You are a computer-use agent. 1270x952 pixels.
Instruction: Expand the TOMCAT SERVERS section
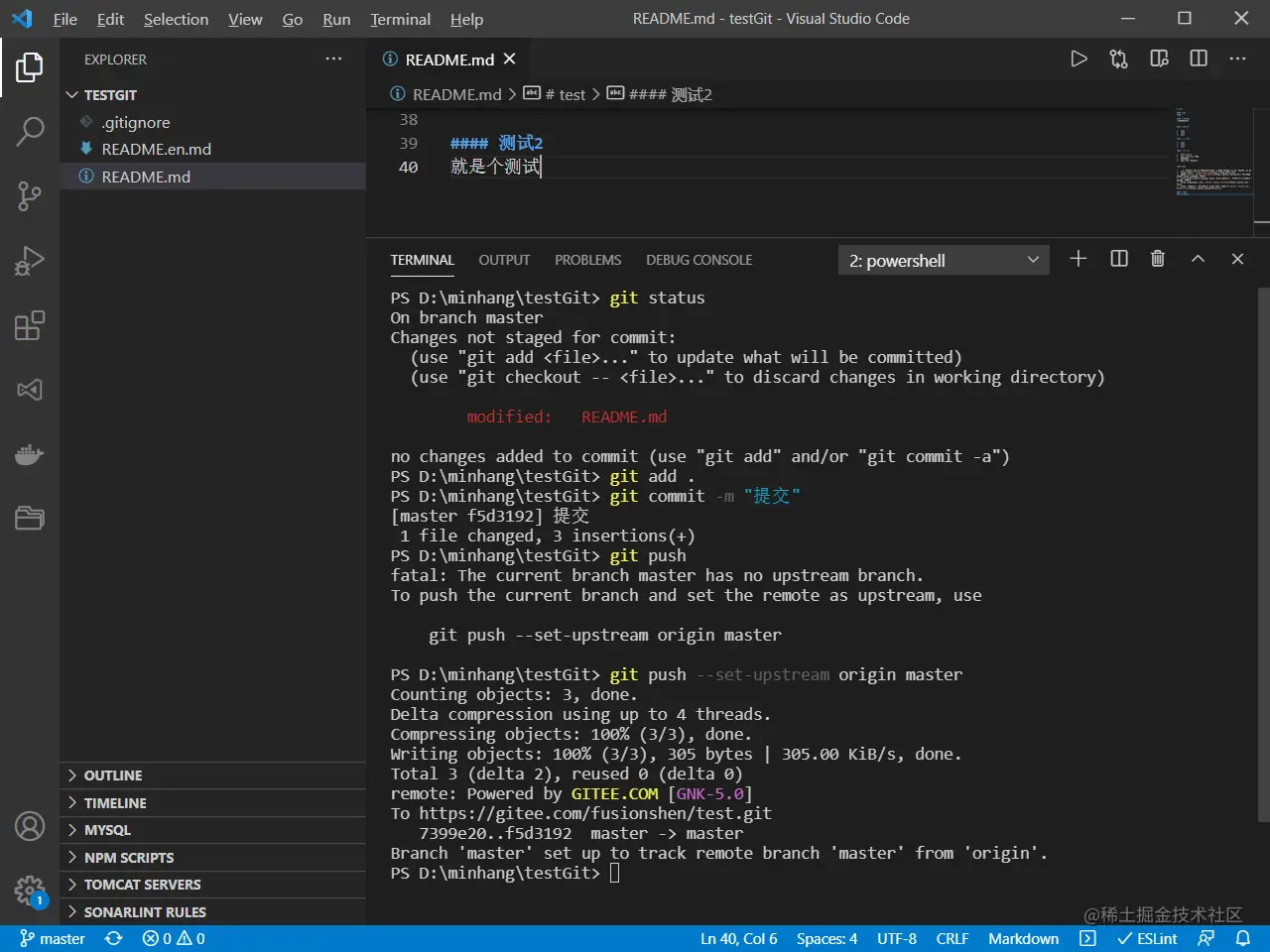pos(212,885)
